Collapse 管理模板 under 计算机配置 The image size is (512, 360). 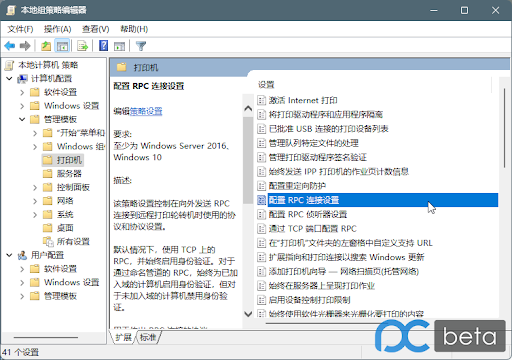tap(22, 119)
